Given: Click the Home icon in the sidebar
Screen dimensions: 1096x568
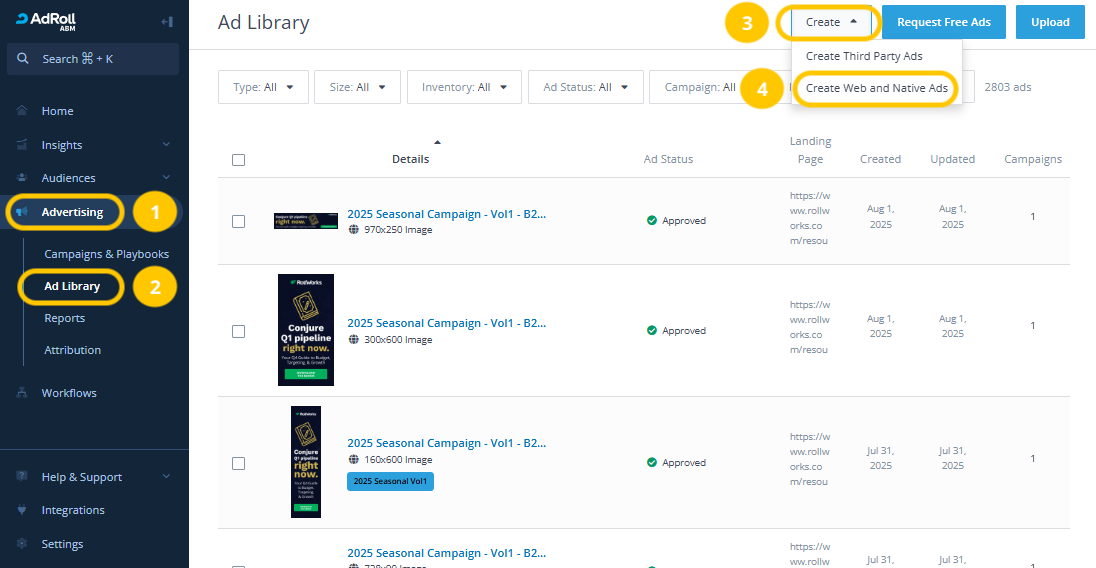Looking at the screenshot, I should click(22, 111).
